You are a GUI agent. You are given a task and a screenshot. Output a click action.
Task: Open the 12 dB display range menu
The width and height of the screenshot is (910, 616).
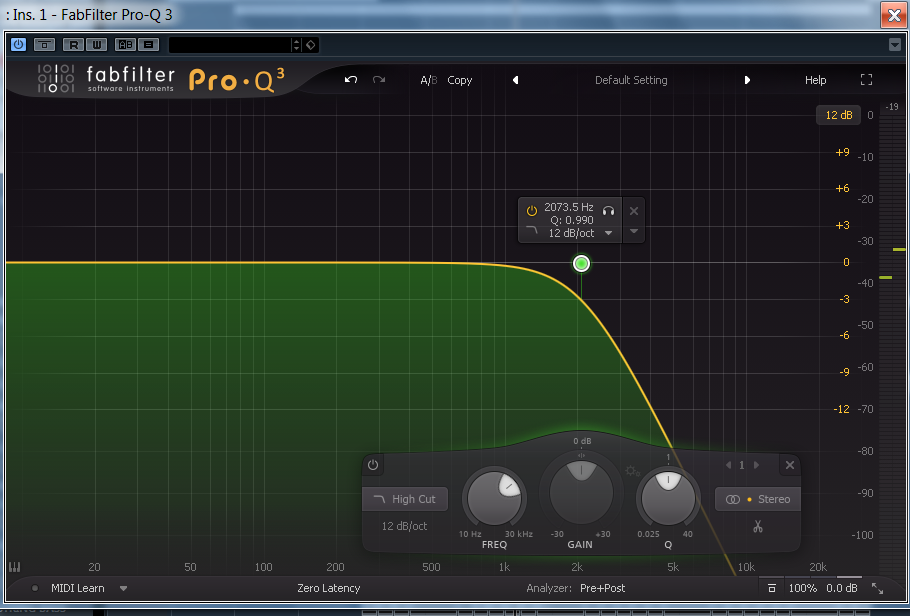pos(839,115)
